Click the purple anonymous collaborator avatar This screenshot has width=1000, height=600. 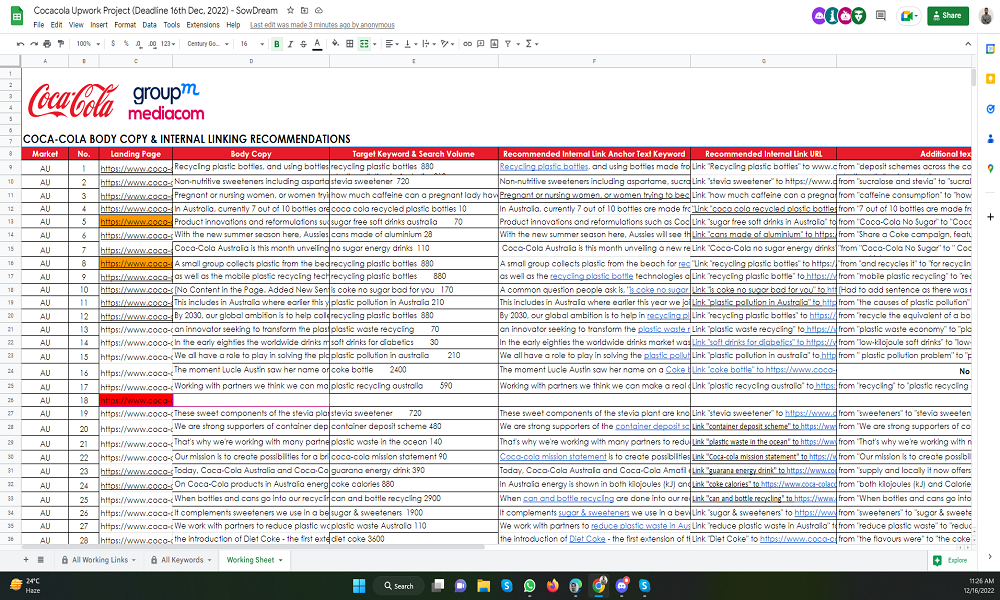click(x=819, y=16)
